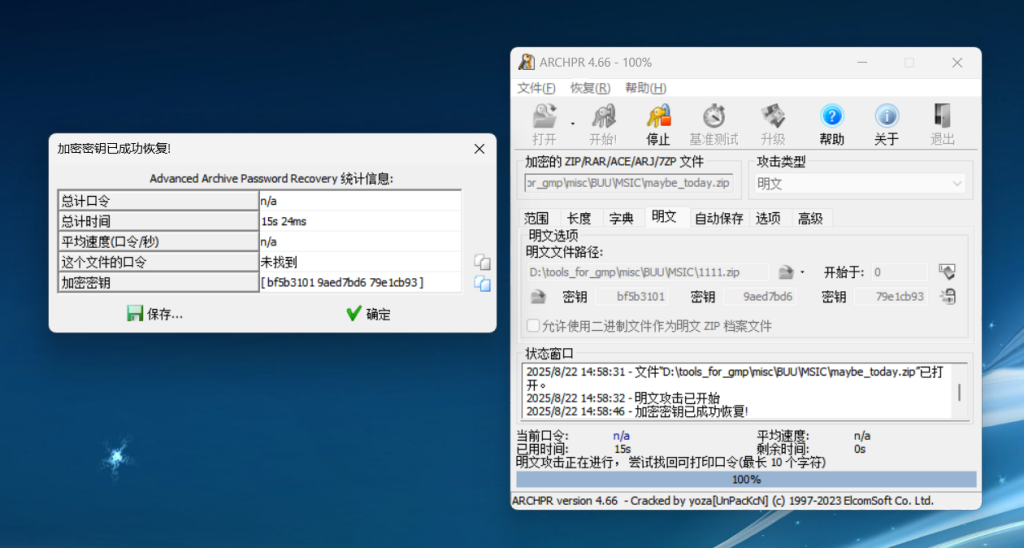Image resolution: width=1024 pixels, height=548 pixels.
Task: Click the status window vertical scrollbar
Action: [959, 392]
